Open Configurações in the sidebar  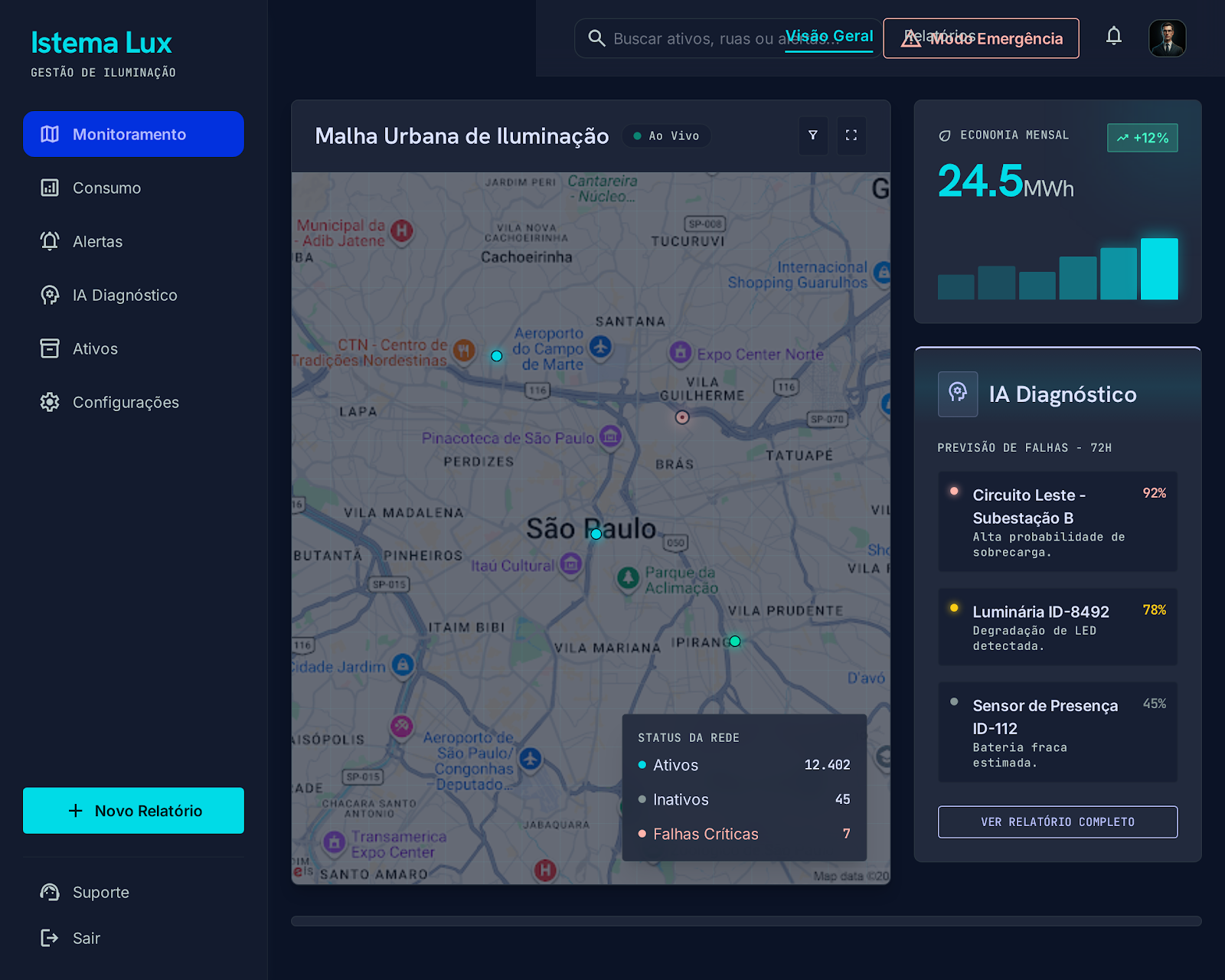(x=133, y=402)
